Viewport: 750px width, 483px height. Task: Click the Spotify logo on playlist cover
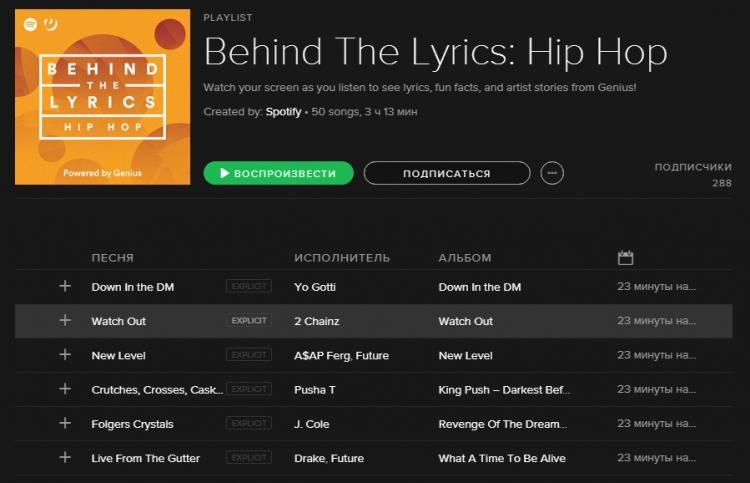(x=30, y=24)
